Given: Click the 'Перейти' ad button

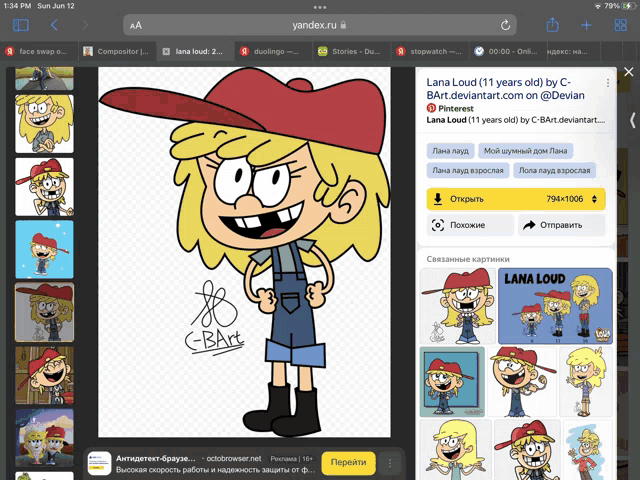Looking at the screenshot, I should (x=348, y=462).
